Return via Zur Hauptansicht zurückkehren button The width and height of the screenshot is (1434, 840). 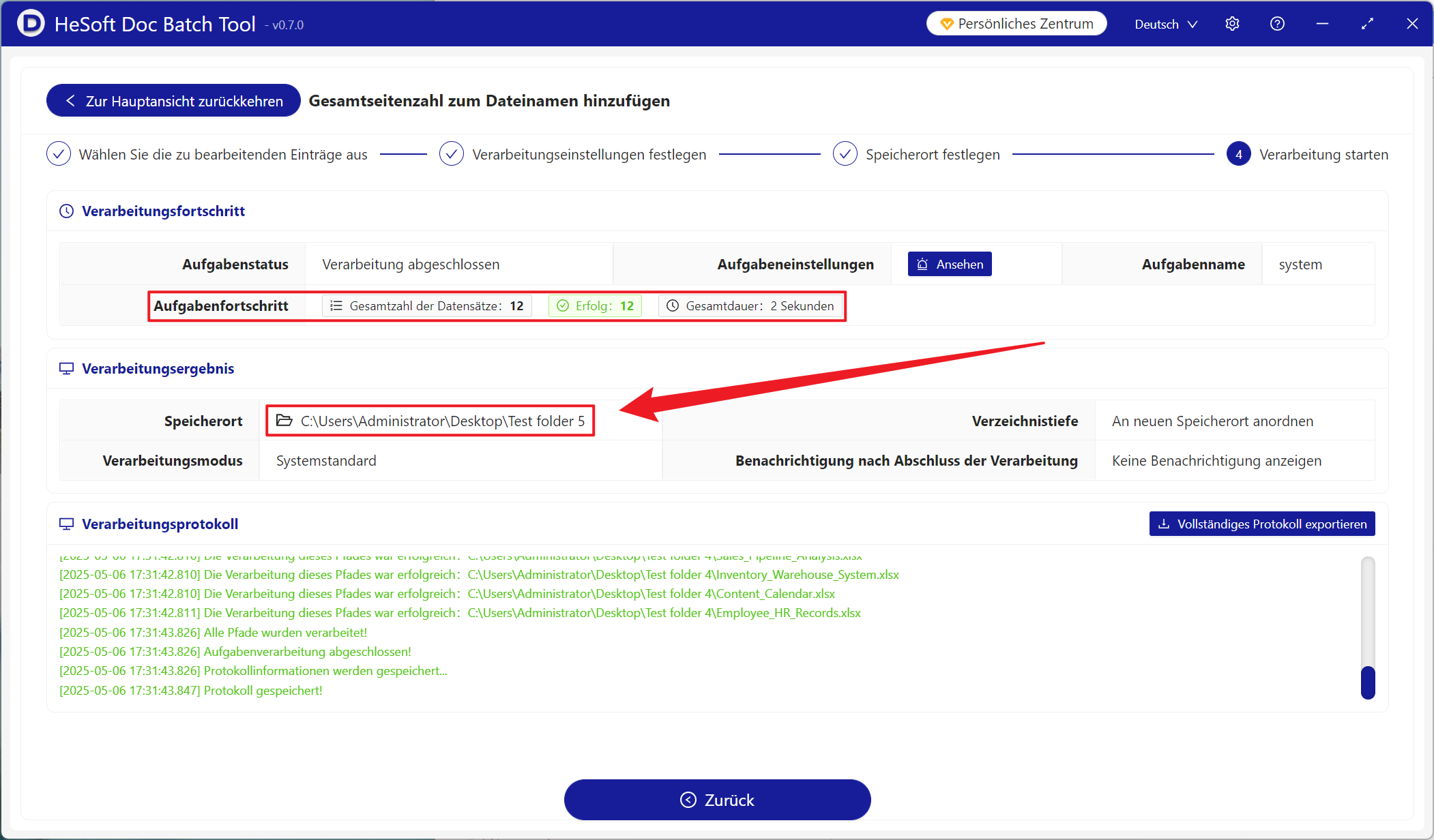point(173,101)
